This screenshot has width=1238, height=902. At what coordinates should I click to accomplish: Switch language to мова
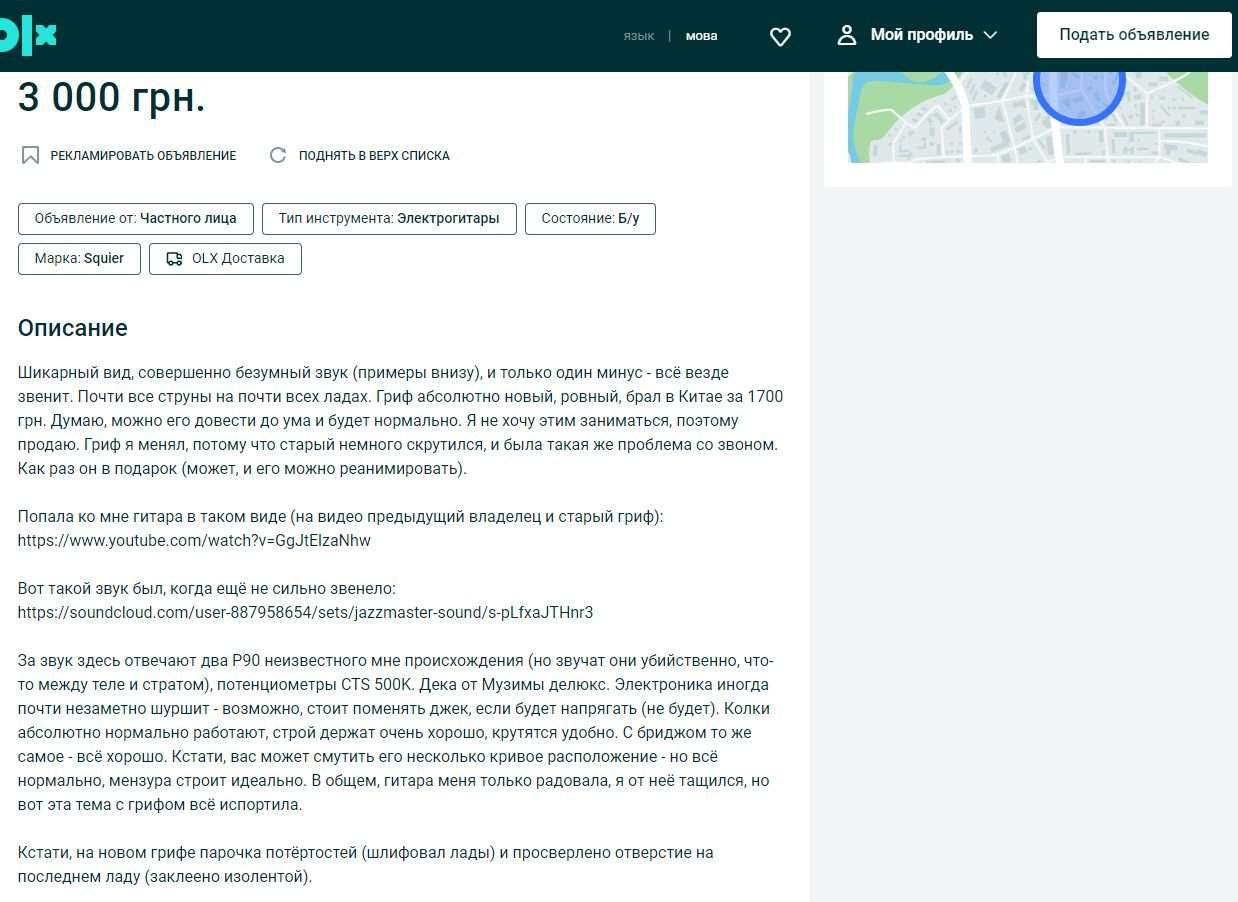701,36
